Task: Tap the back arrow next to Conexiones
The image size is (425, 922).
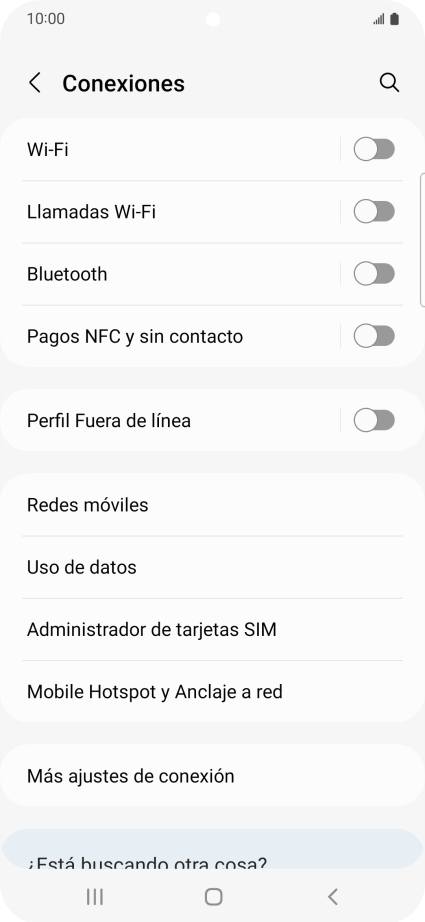Action: 35,83
